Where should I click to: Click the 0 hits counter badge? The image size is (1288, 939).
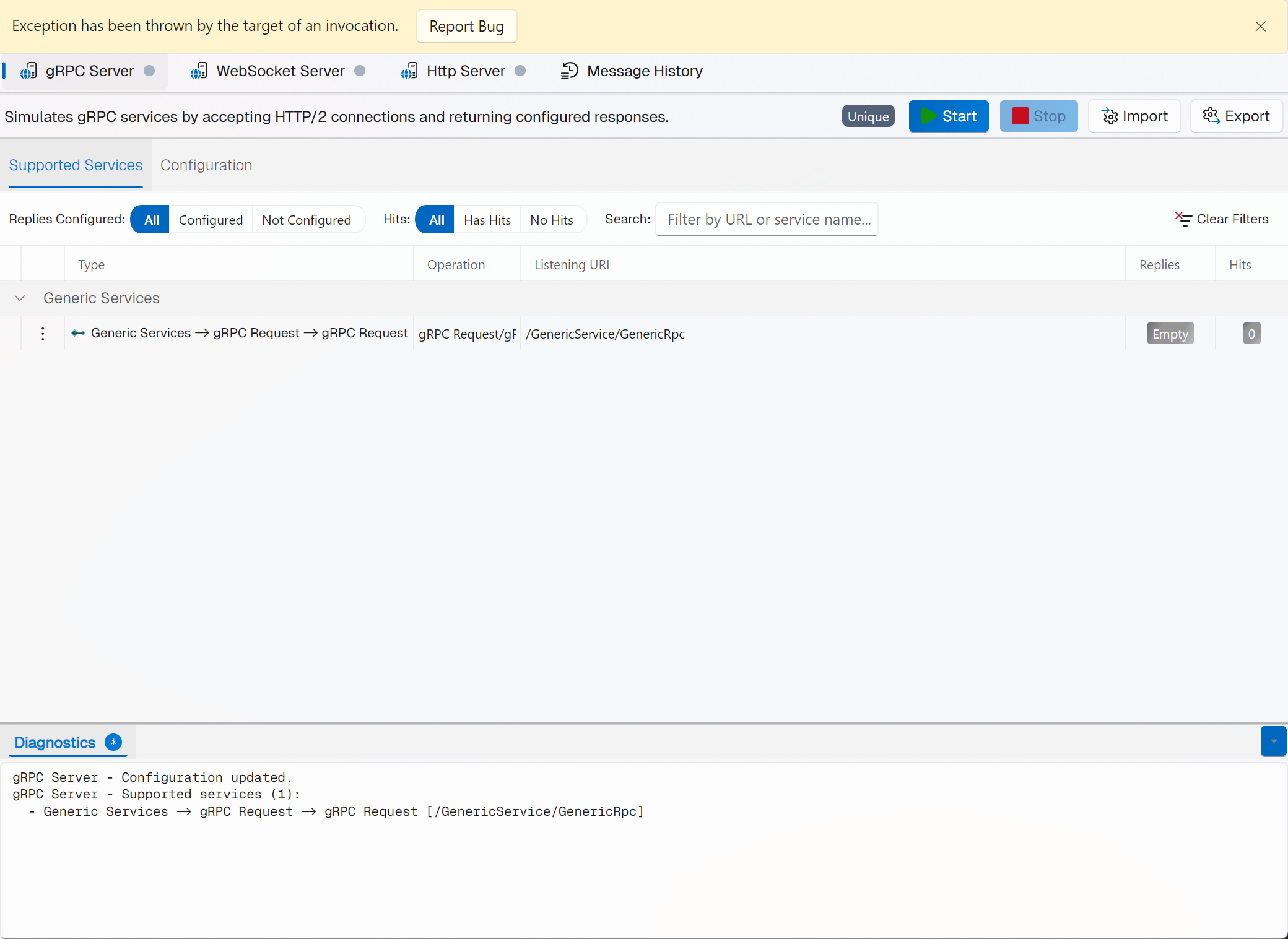tap(1251, 334)
